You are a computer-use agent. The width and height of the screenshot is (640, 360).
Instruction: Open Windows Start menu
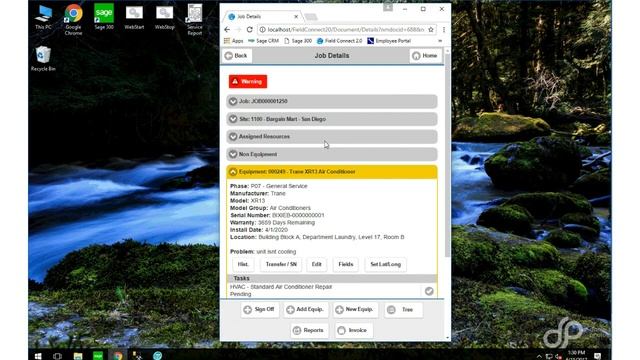(x=38, y=356)
